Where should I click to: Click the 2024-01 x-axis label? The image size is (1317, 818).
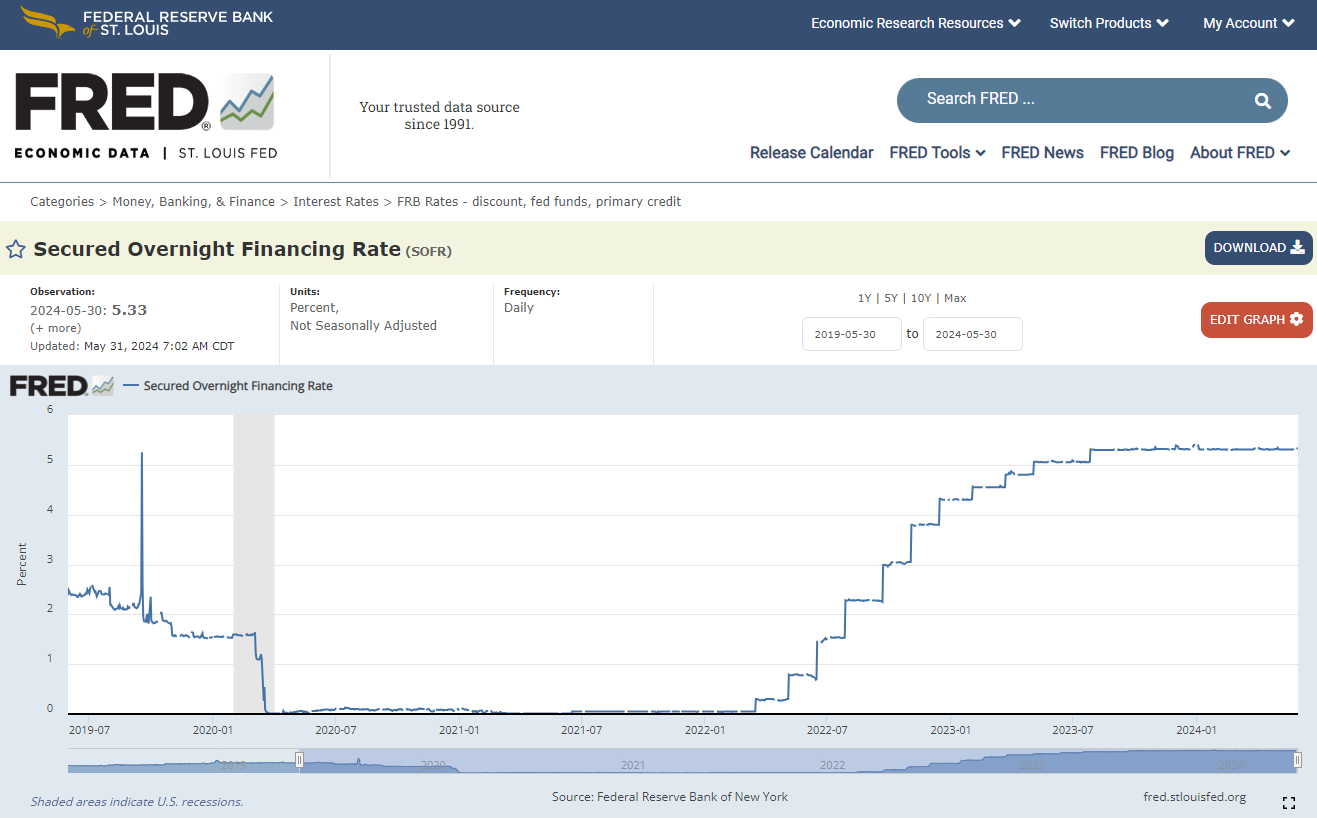point(1196,730)
